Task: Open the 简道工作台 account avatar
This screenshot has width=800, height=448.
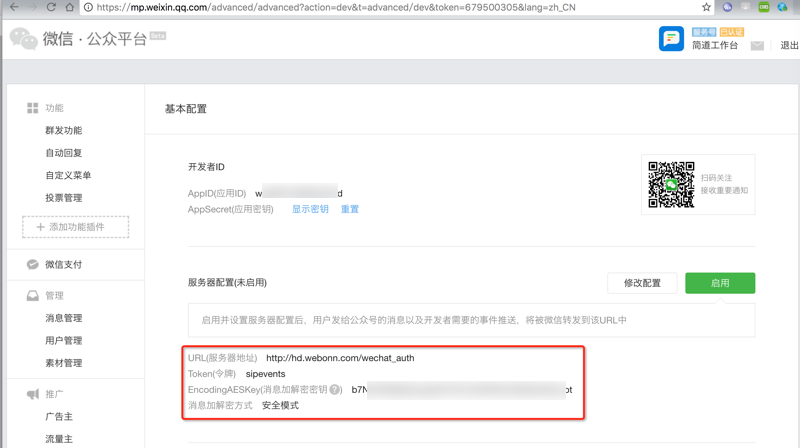Action: [671, 39]
